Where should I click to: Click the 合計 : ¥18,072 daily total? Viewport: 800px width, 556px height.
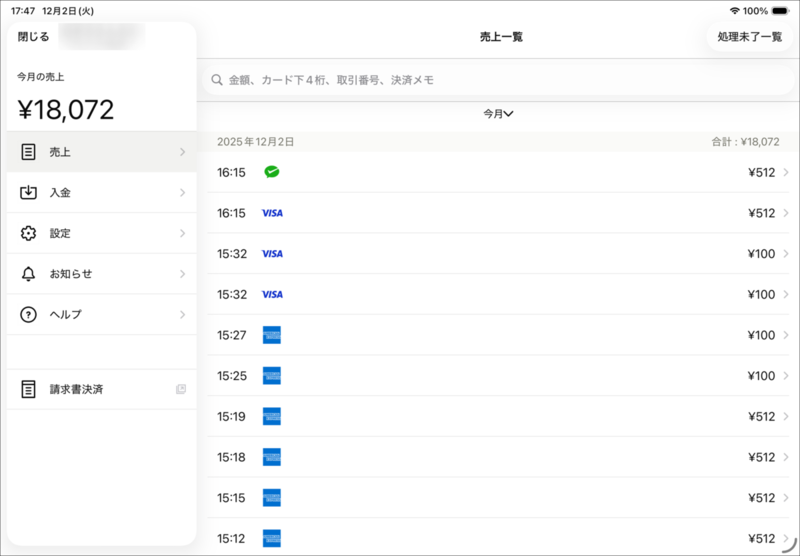(x=745, y=142)
